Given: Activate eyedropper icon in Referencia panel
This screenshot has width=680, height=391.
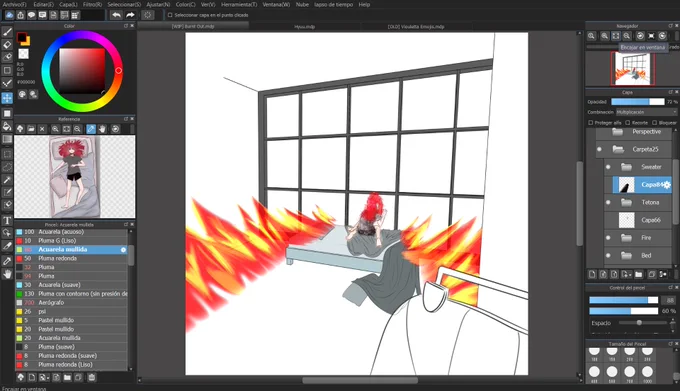Looking at the screenshot, I should (91, 129).
